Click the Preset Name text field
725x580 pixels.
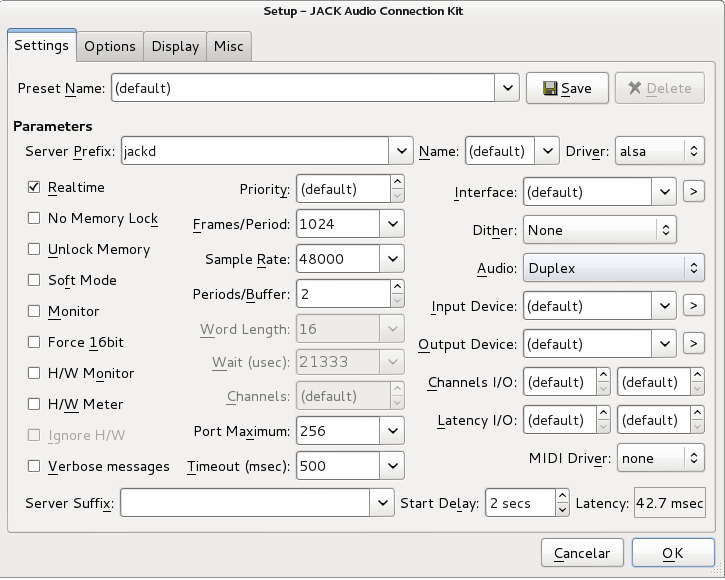[303, 88]
